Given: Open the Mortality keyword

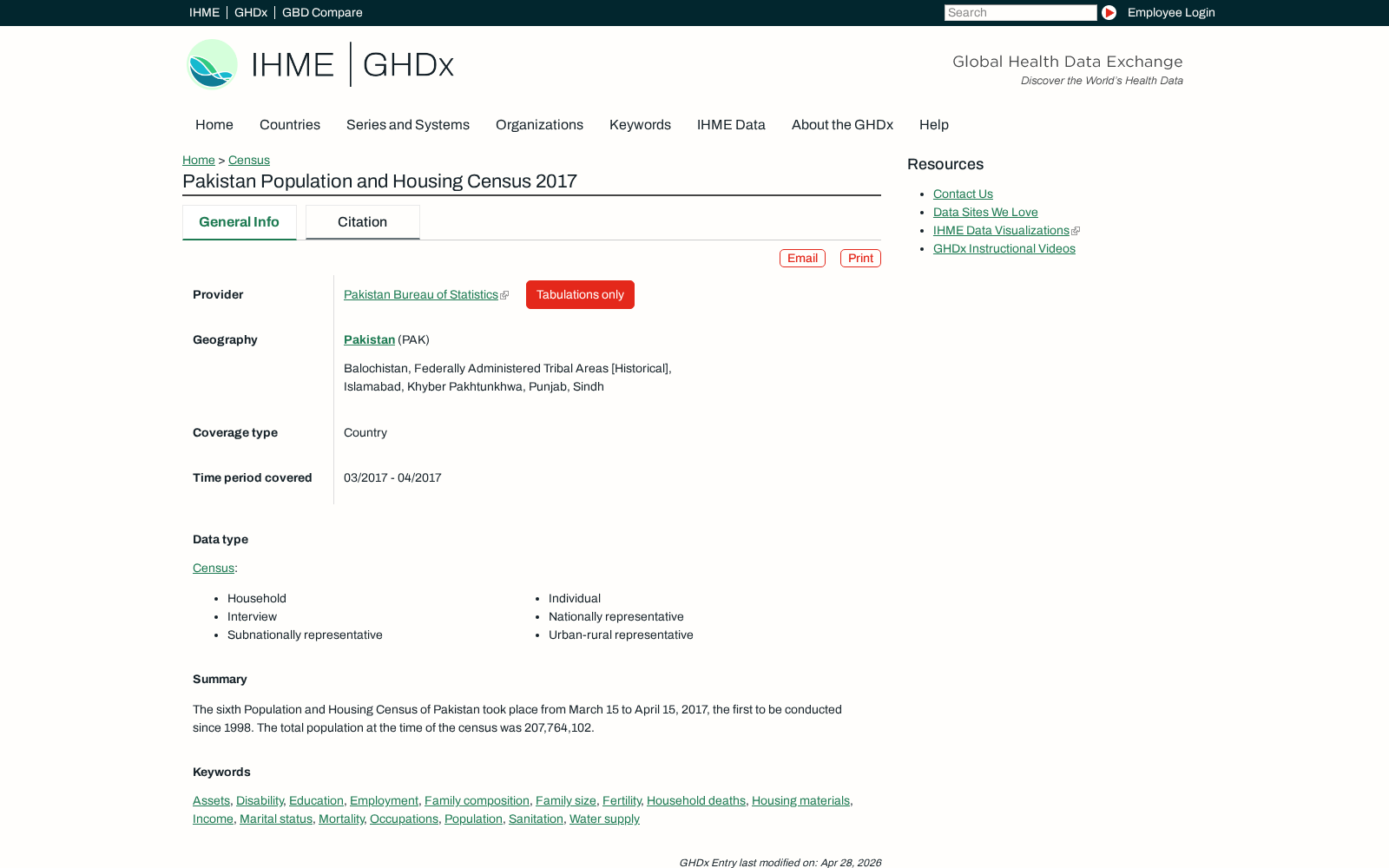Looking at the screenshot, I should click(341, 819).
